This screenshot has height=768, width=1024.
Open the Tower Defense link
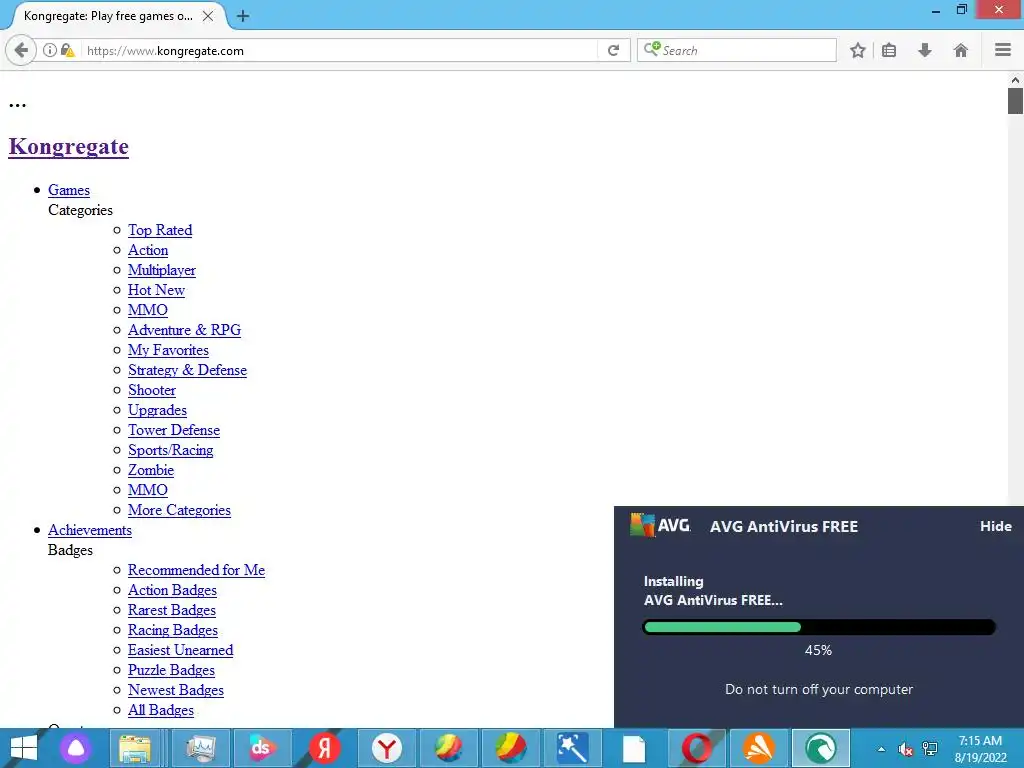(174, 430)
